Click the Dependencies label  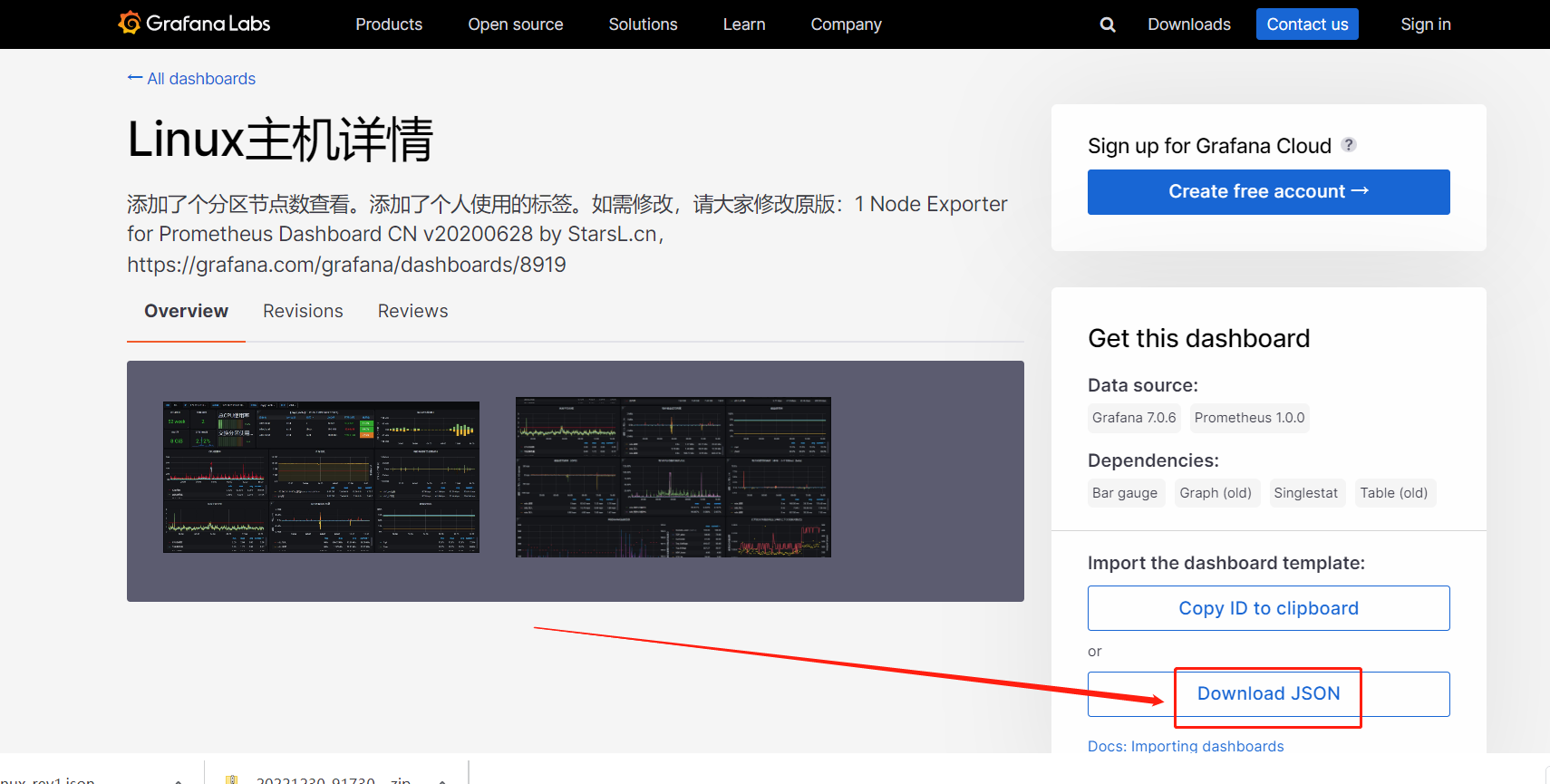(x=1153, y=460)
